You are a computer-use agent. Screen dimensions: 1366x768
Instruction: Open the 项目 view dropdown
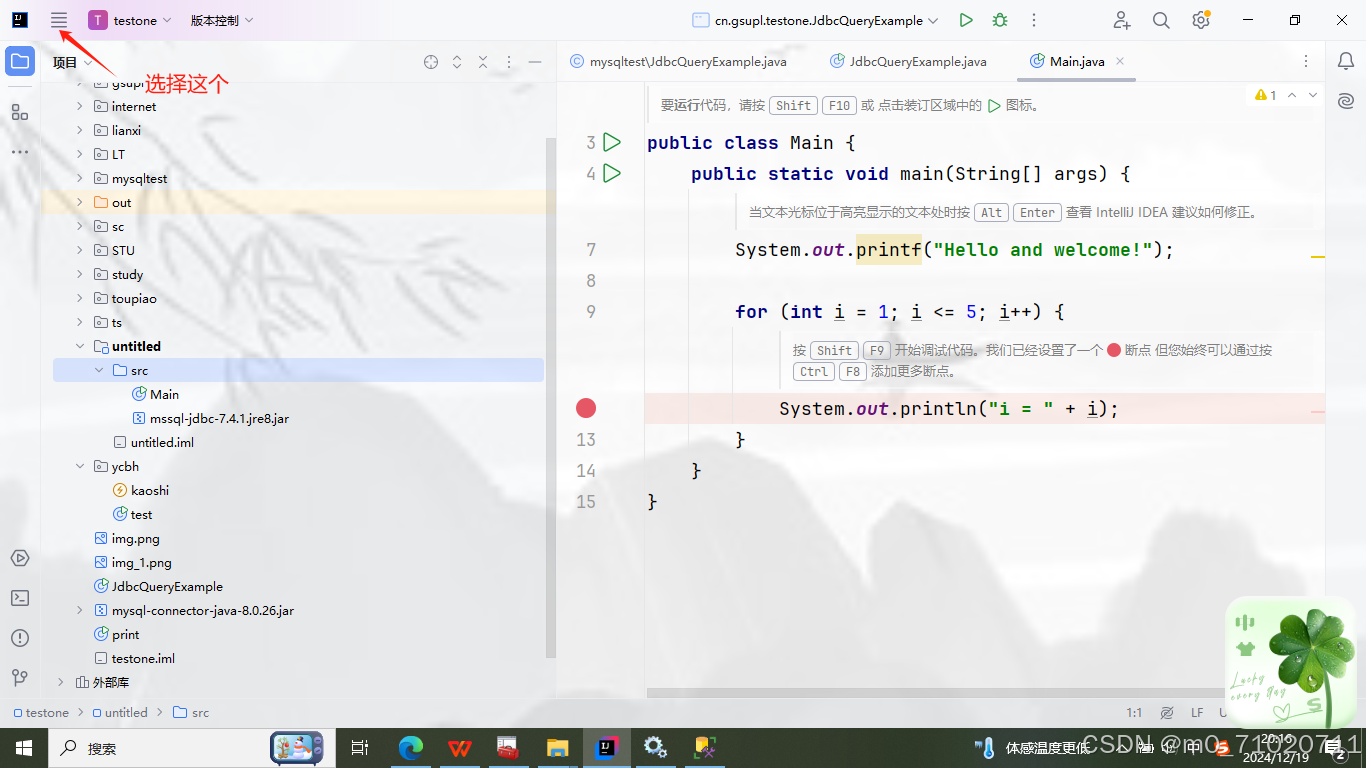pyautogui.click(x=73, y=62)
